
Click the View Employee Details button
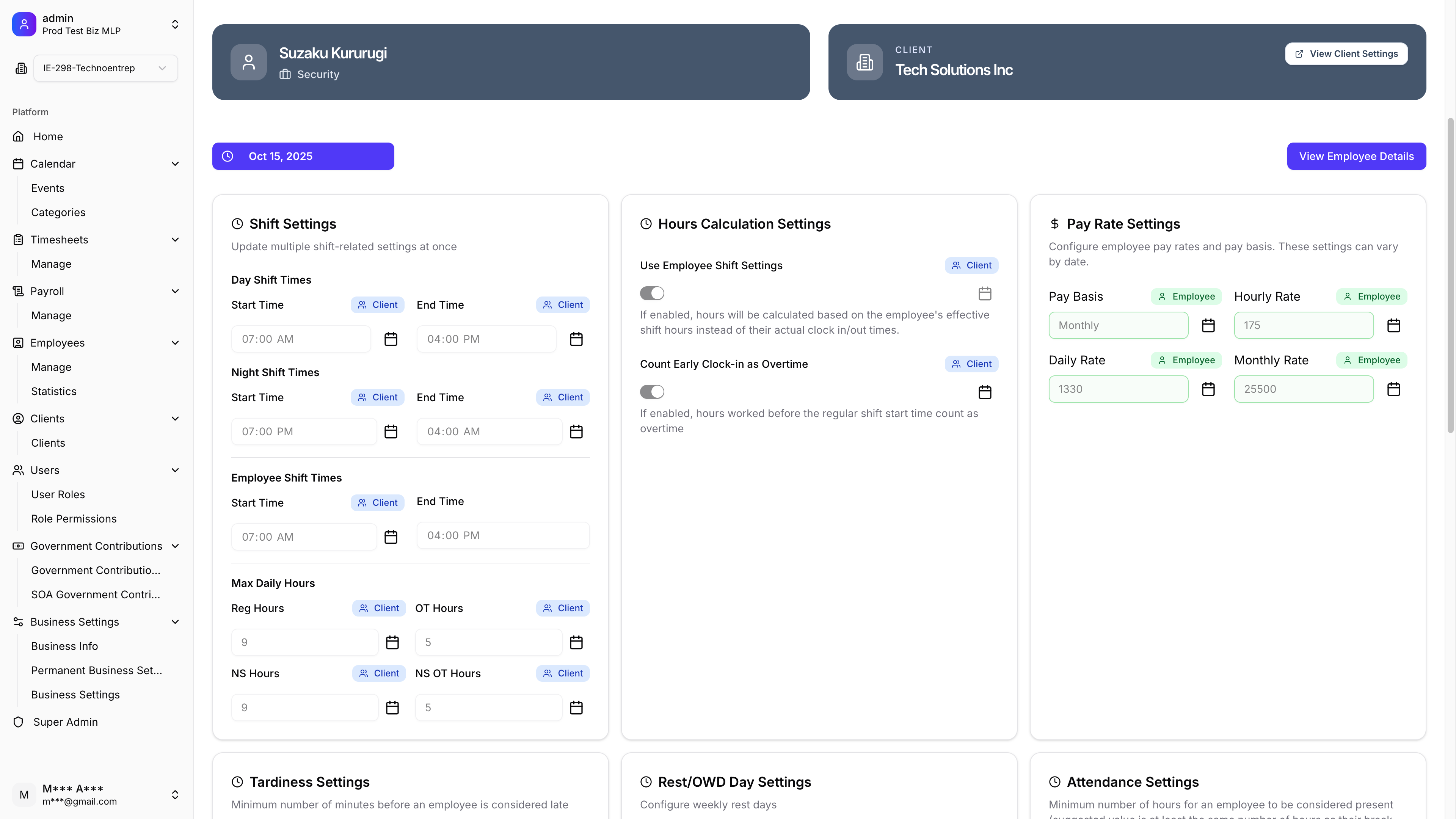1356,156
